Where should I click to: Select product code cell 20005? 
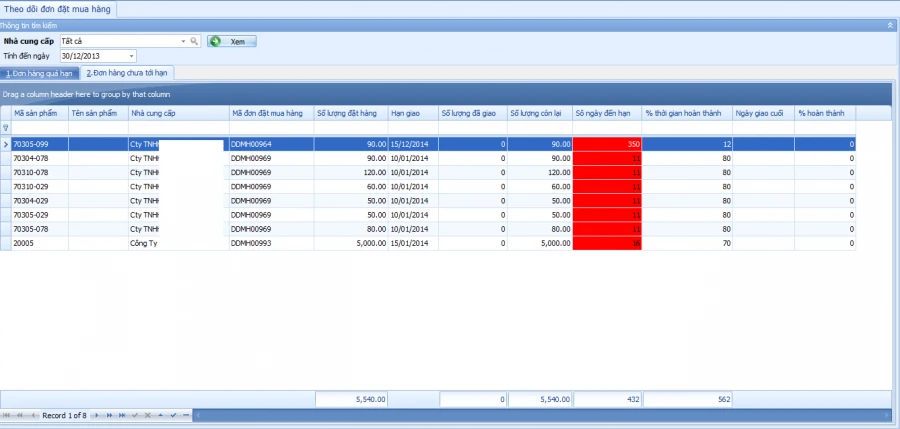[40, 243]
